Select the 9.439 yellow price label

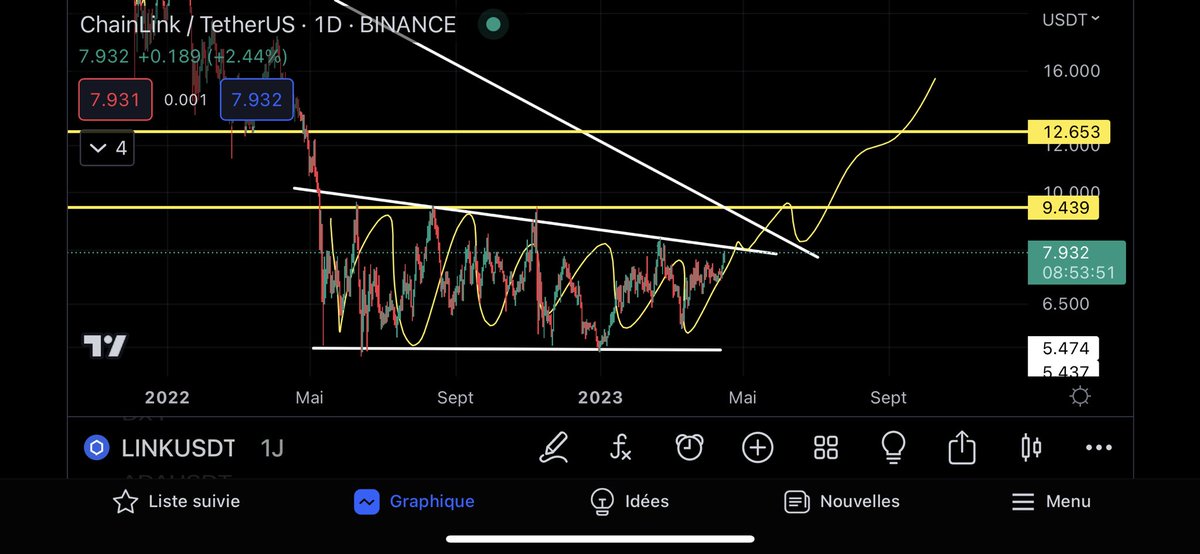pyautogui.click(x=1065, y=208)
